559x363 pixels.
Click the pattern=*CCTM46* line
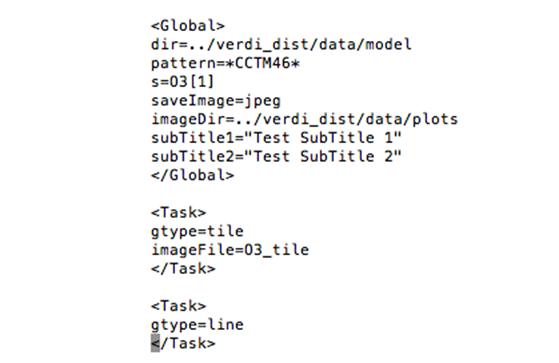coord(225,63)
